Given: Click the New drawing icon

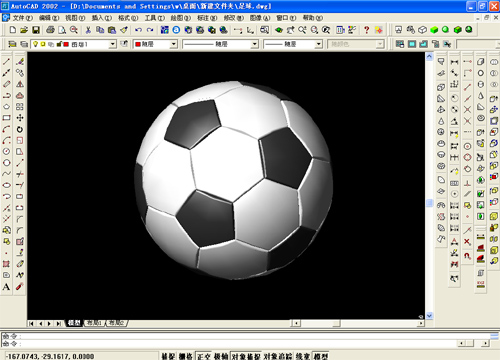Looking at the screenshot, I should pyautogui.click(x=13, y=30).
